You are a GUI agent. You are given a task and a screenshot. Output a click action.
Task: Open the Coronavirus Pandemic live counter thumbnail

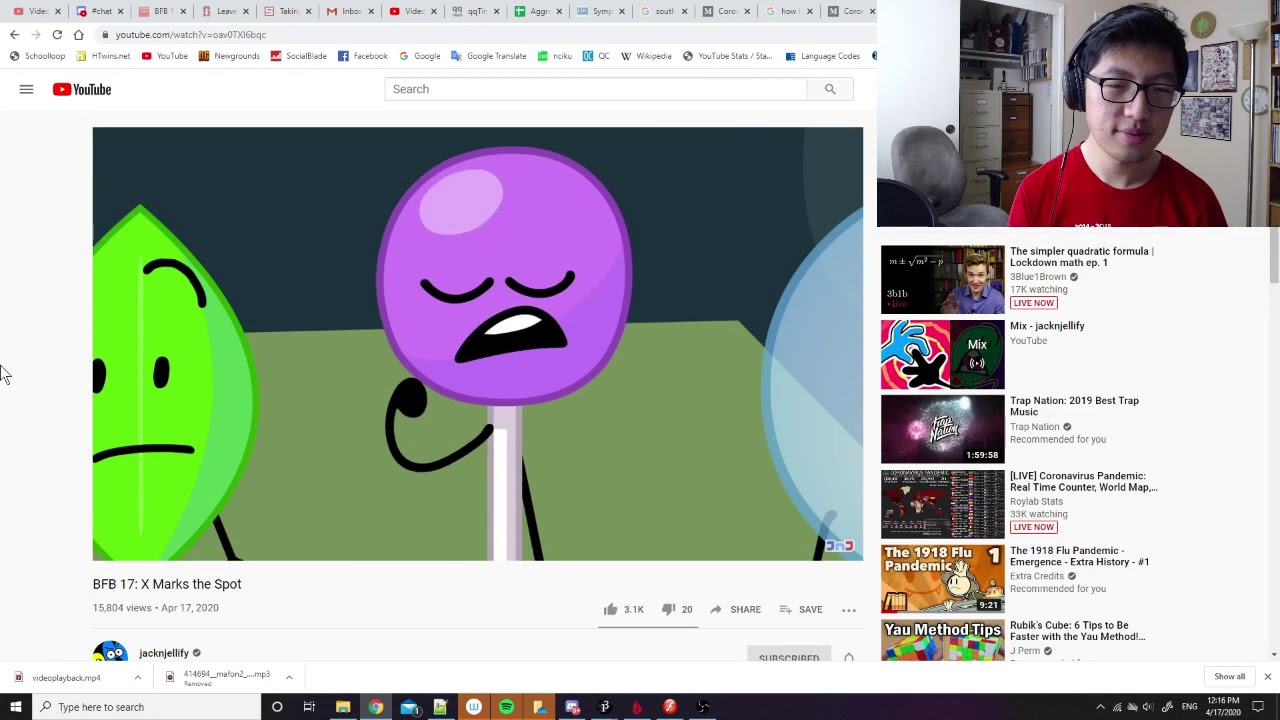(x=942, y=504)
